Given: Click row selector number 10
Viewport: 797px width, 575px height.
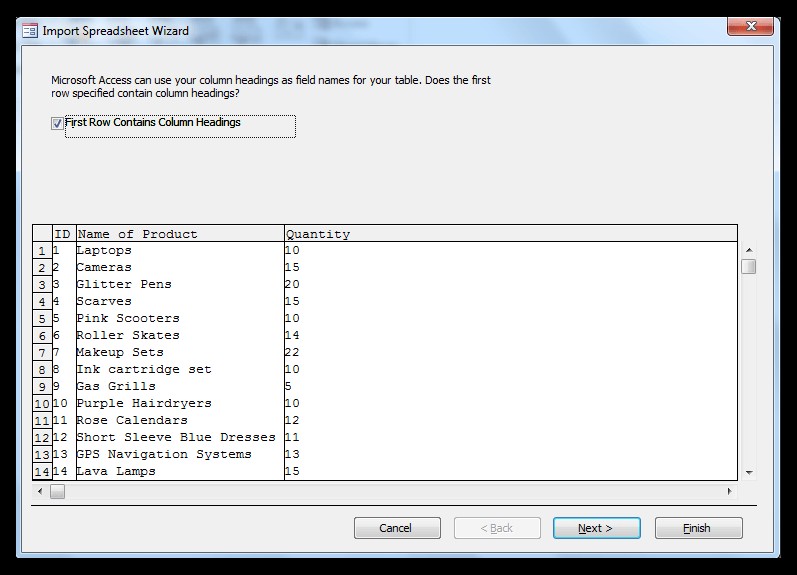Looking at the screenshot, I should point(42,404).
